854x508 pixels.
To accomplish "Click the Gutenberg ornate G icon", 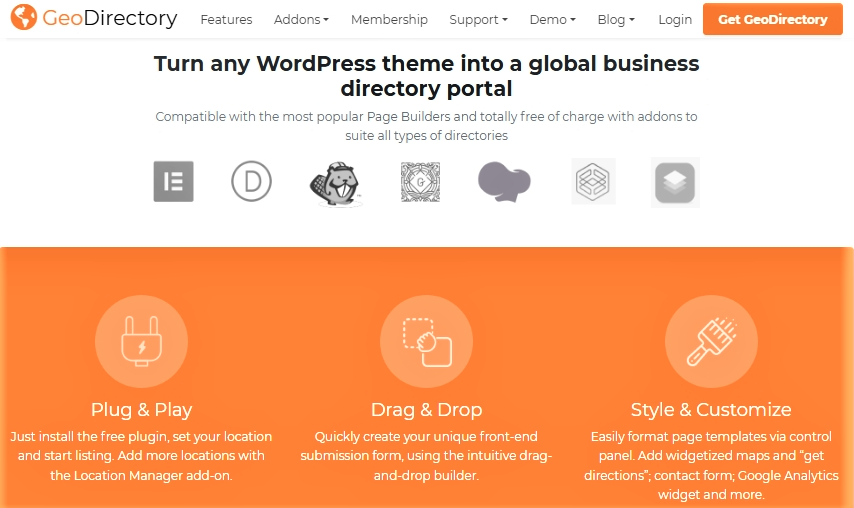I will (x=420, y=182).
